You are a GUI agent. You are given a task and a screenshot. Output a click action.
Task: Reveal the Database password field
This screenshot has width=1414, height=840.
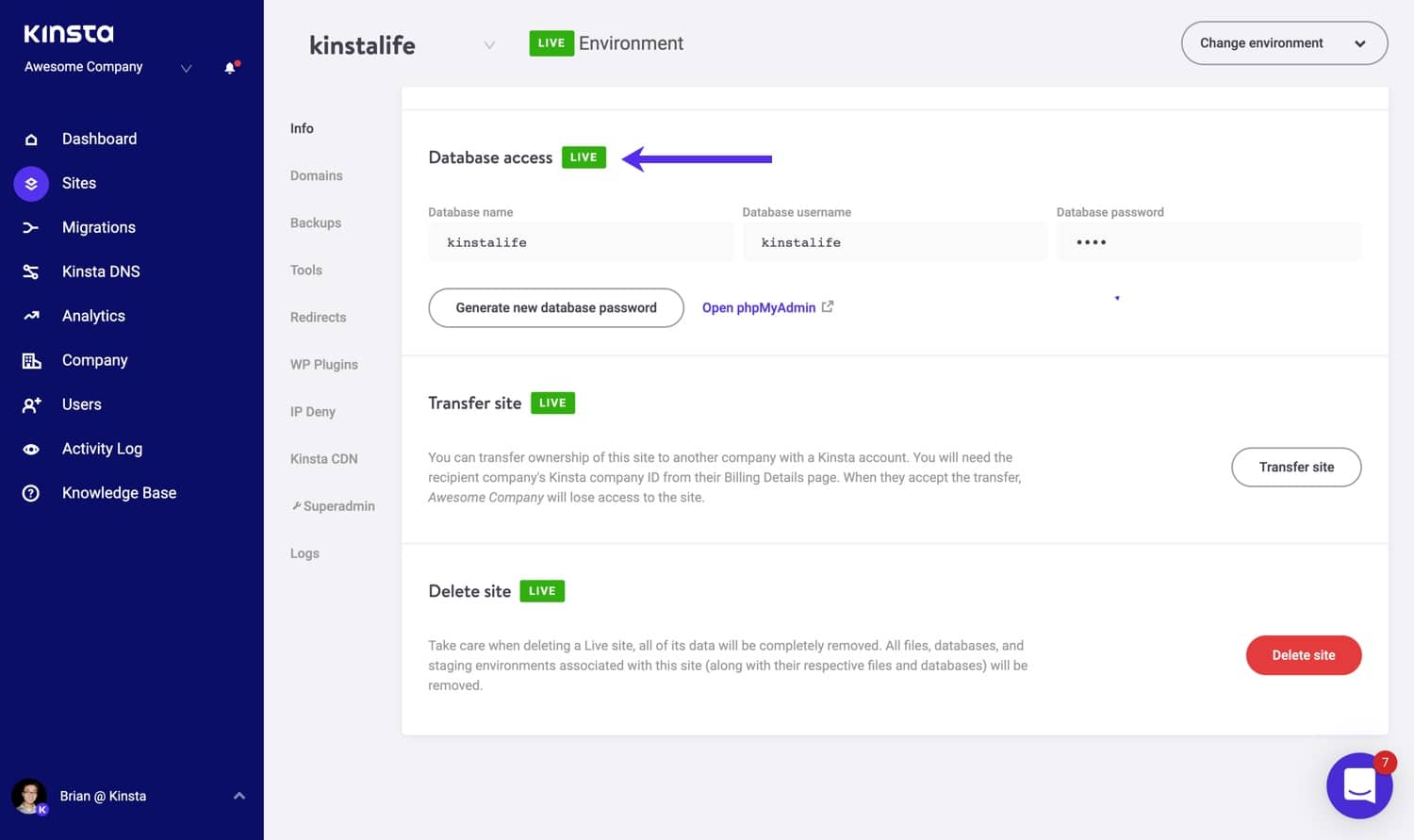pos(1208,242)
